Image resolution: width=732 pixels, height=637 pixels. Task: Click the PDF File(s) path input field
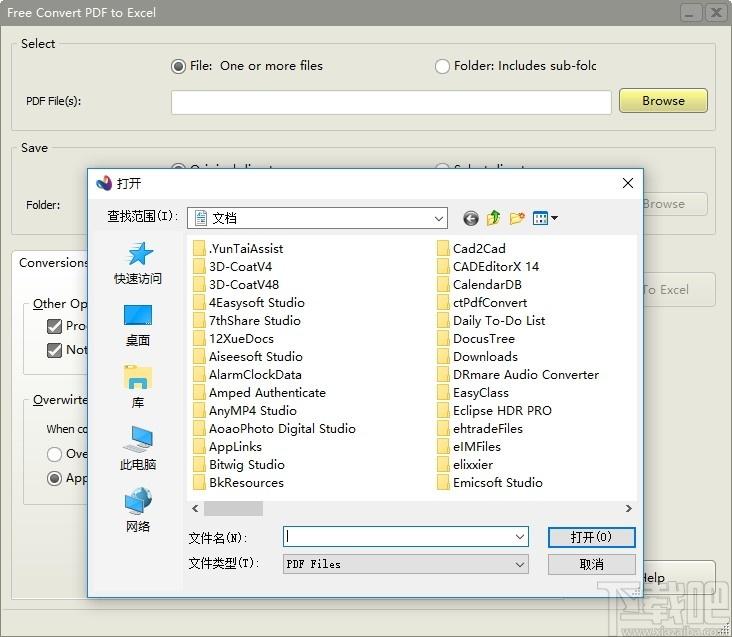coord(391,102)
